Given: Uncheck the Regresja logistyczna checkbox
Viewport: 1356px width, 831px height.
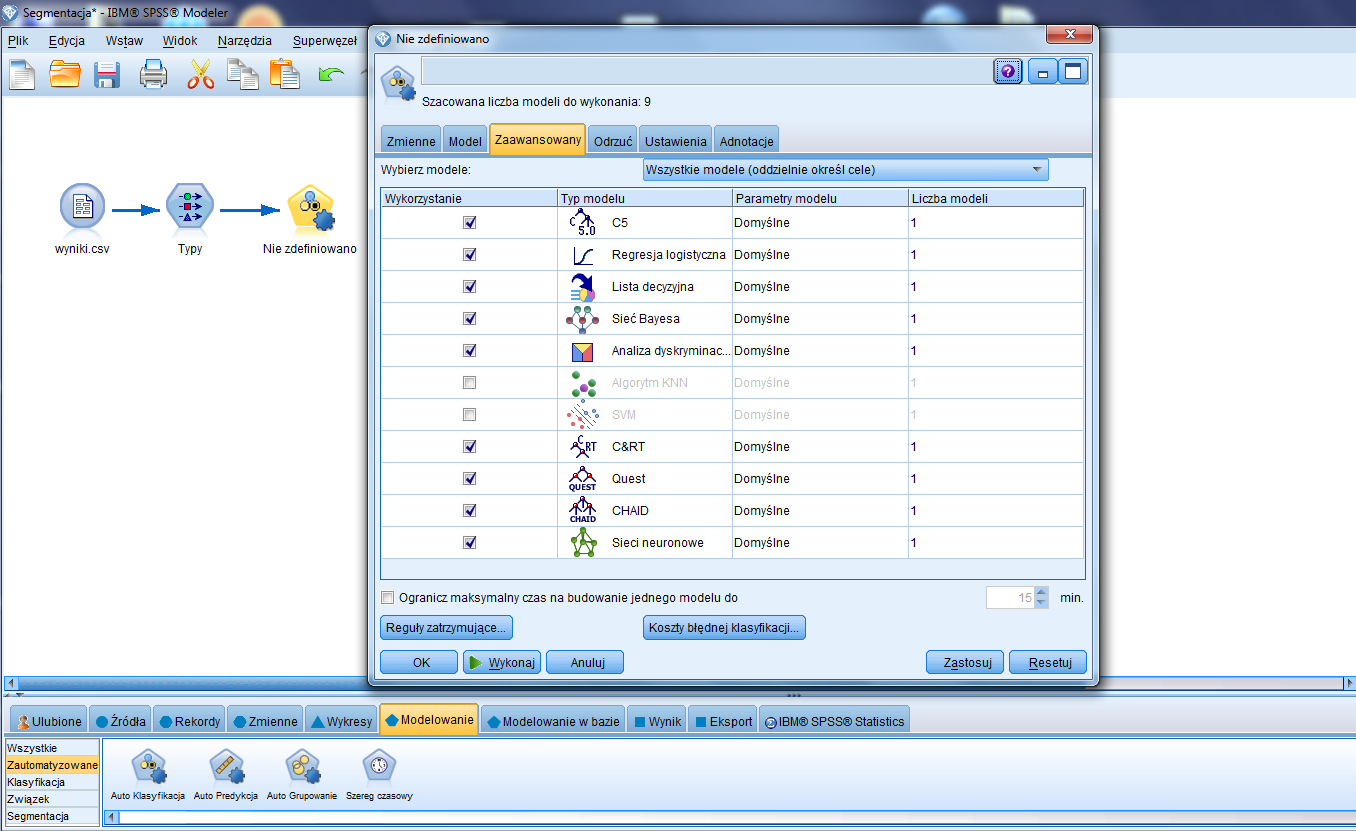Looking at the screenshot, I should [469, 255].
